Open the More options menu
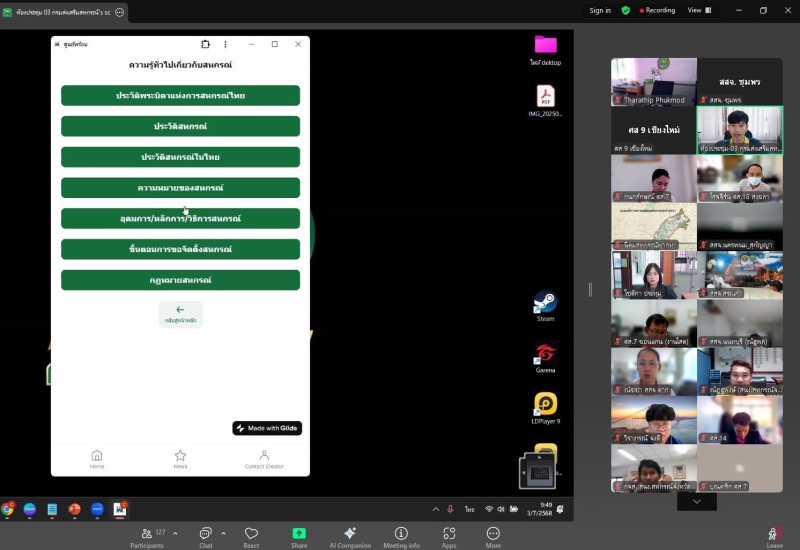Screen dimensions: 800x550 pyautogui.click(x=493, y=536)
